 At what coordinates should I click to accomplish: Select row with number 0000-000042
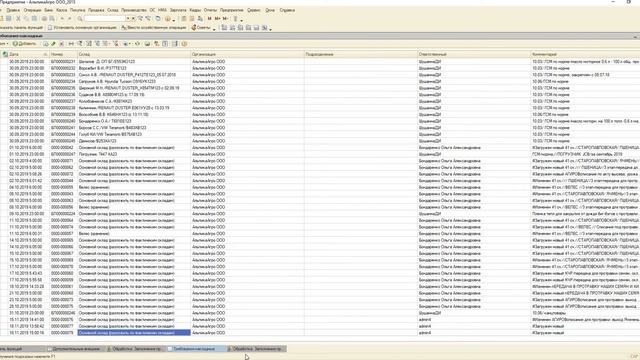[320, 148]
